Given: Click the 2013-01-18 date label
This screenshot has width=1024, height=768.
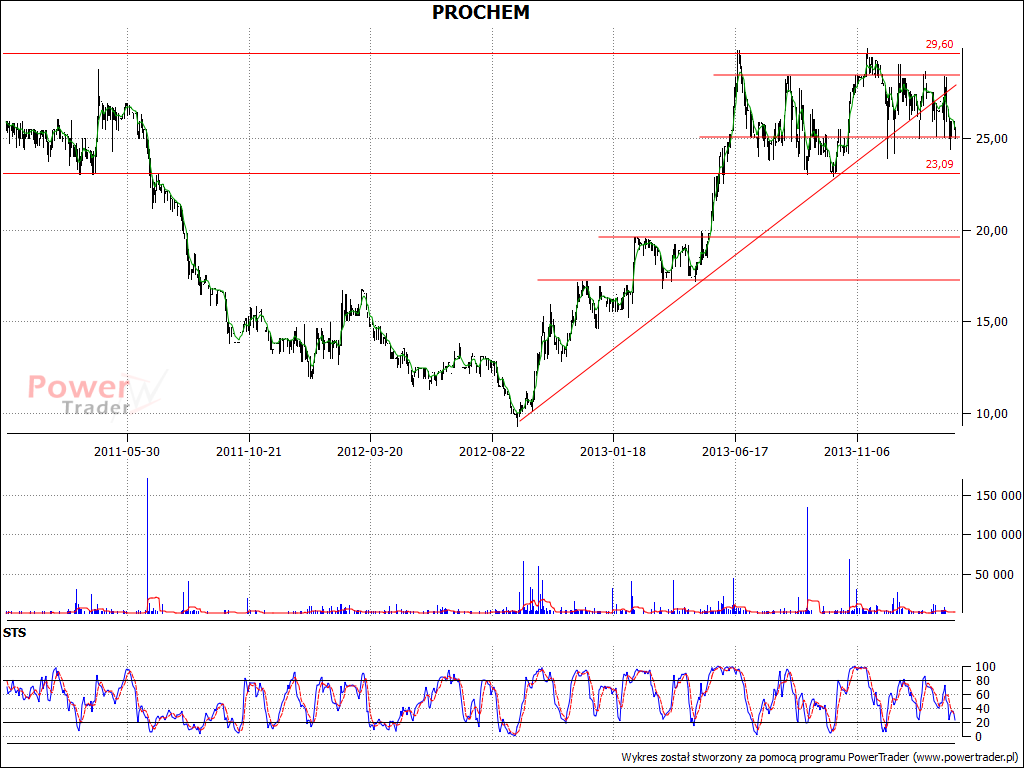Looking at the screenshot, I should (613, 451).
